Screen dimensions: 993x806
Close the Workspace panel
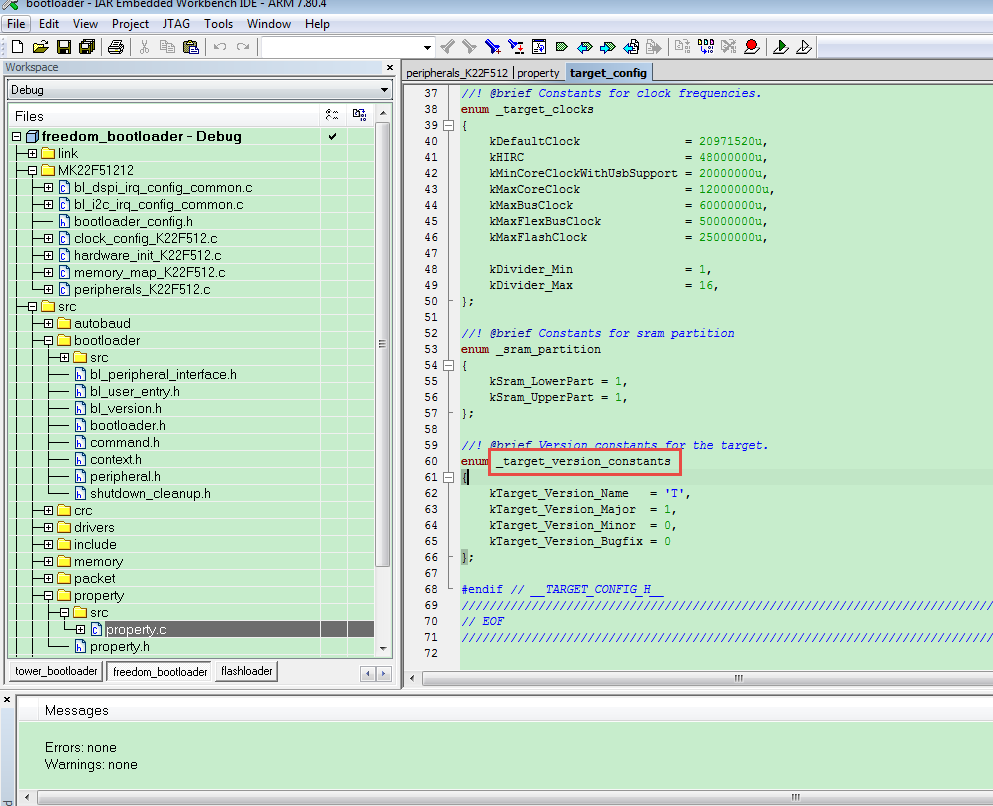point(390,68)
